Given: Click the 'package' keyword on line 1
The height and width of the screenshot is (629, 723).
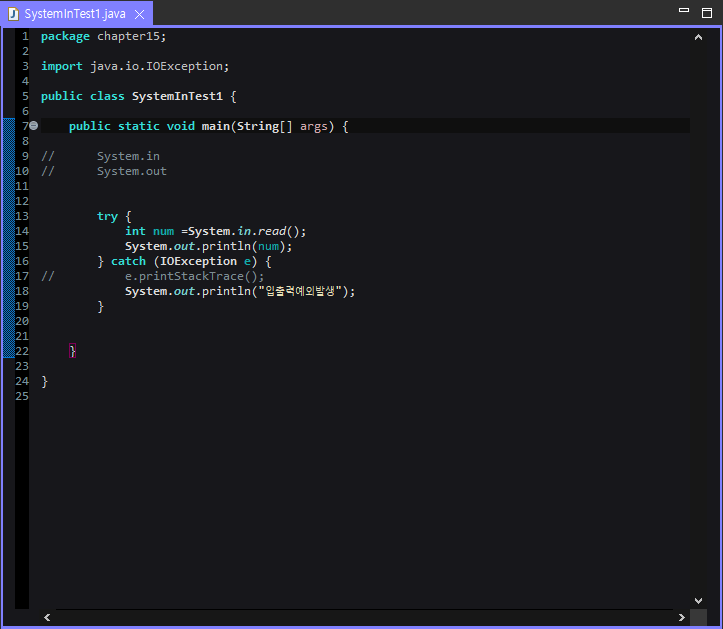Looking at the screenshot, I should [65, 36].
